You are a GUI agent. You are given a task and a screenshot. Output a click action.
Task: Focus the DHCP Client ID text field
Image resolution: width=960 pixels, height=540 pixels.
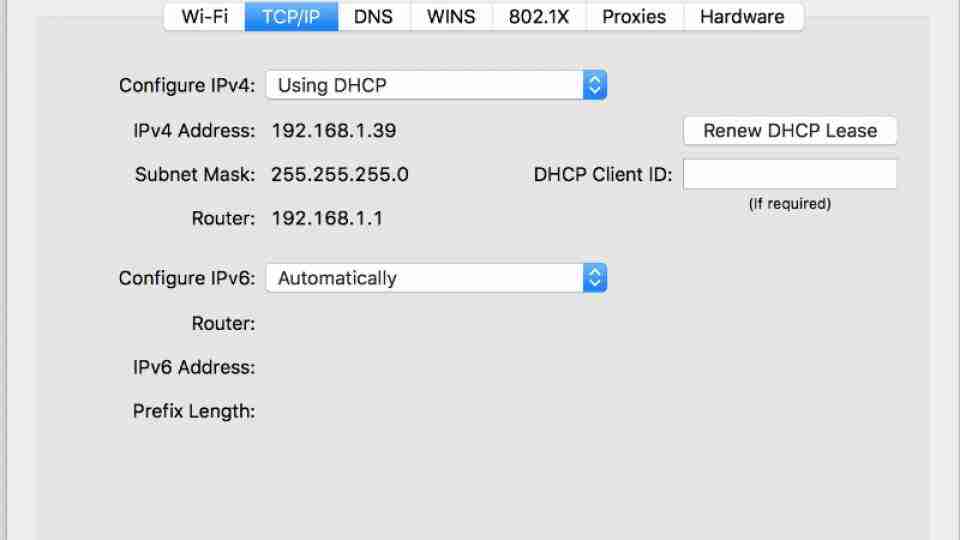point(790,175)
